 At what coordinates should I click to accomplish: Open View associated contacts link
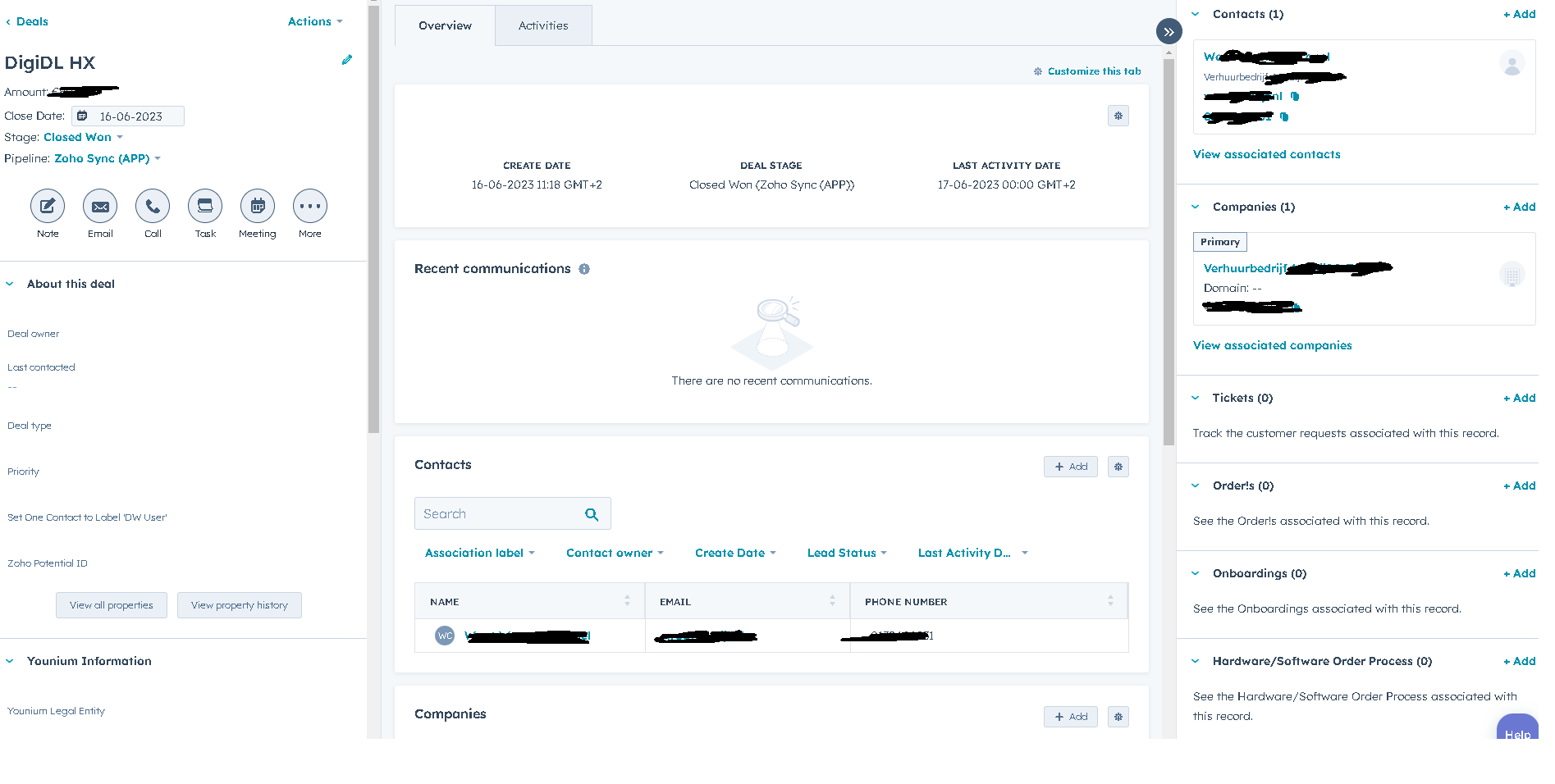(x=1266, y=154)
